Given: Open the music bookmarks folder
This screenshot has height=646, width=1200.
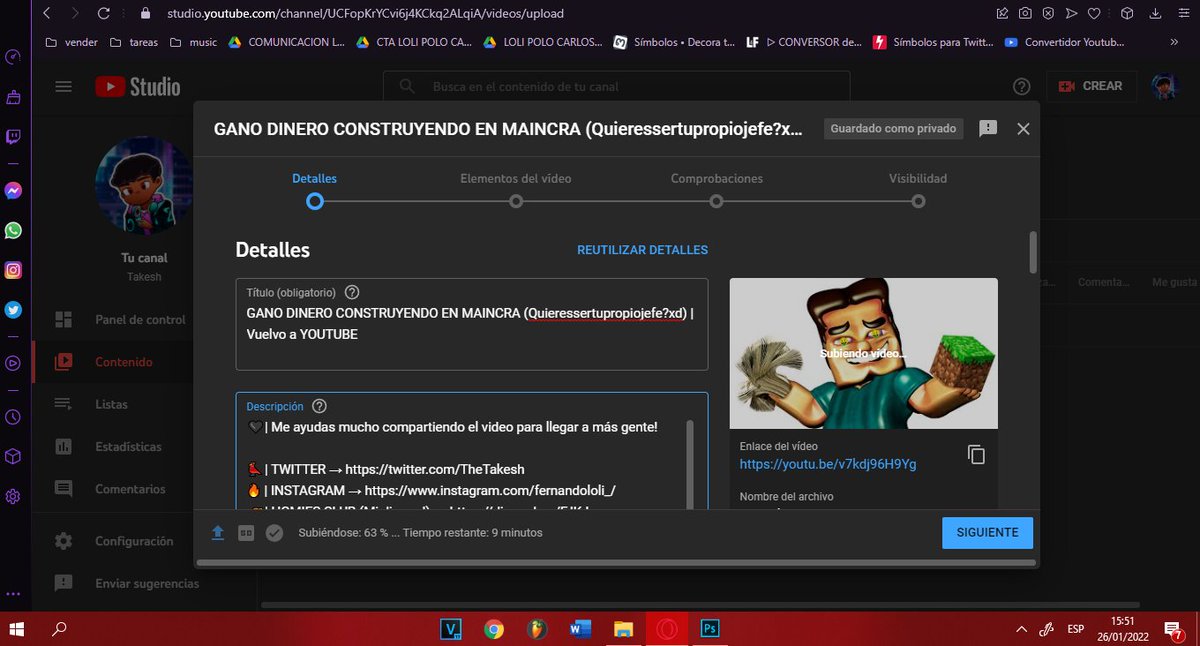Looking at the screenshot, I should tap(193, 42).
